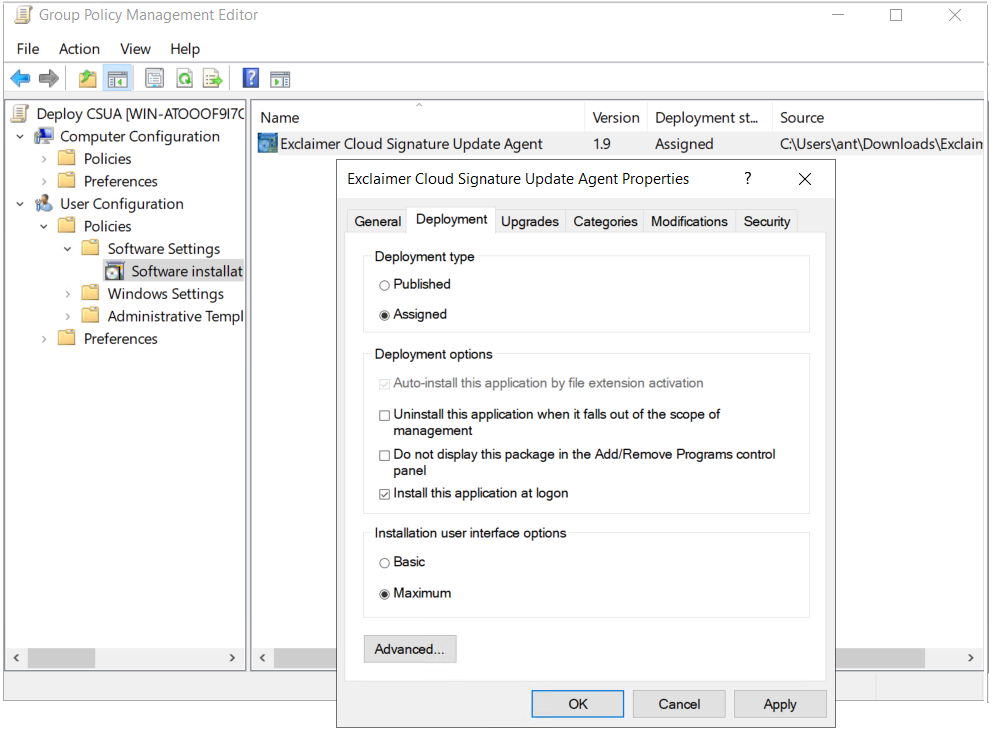This screenshot has height=744, width=992.
Task: Click the blue Back arrow in toolbar
Action: 20,78
